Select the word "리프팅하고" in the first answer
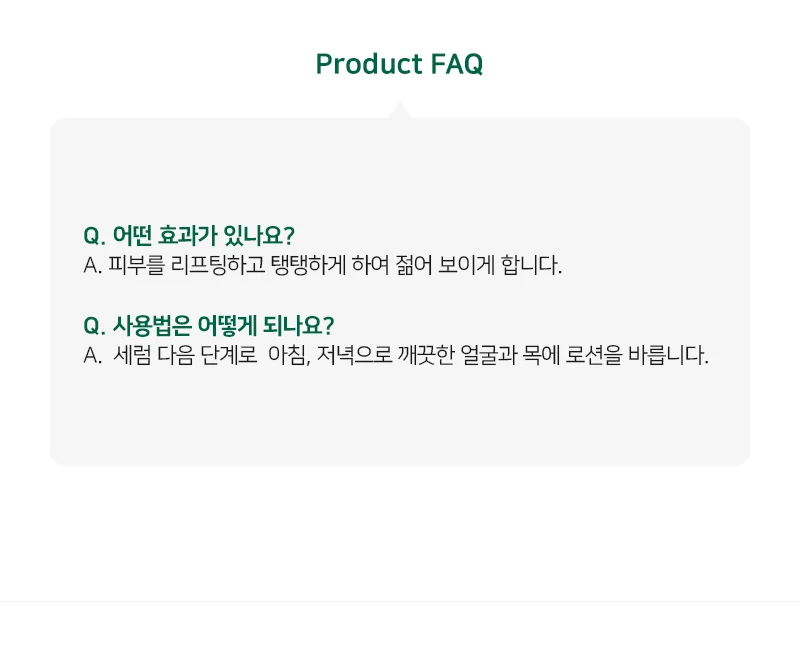 (x=215, y=266)
